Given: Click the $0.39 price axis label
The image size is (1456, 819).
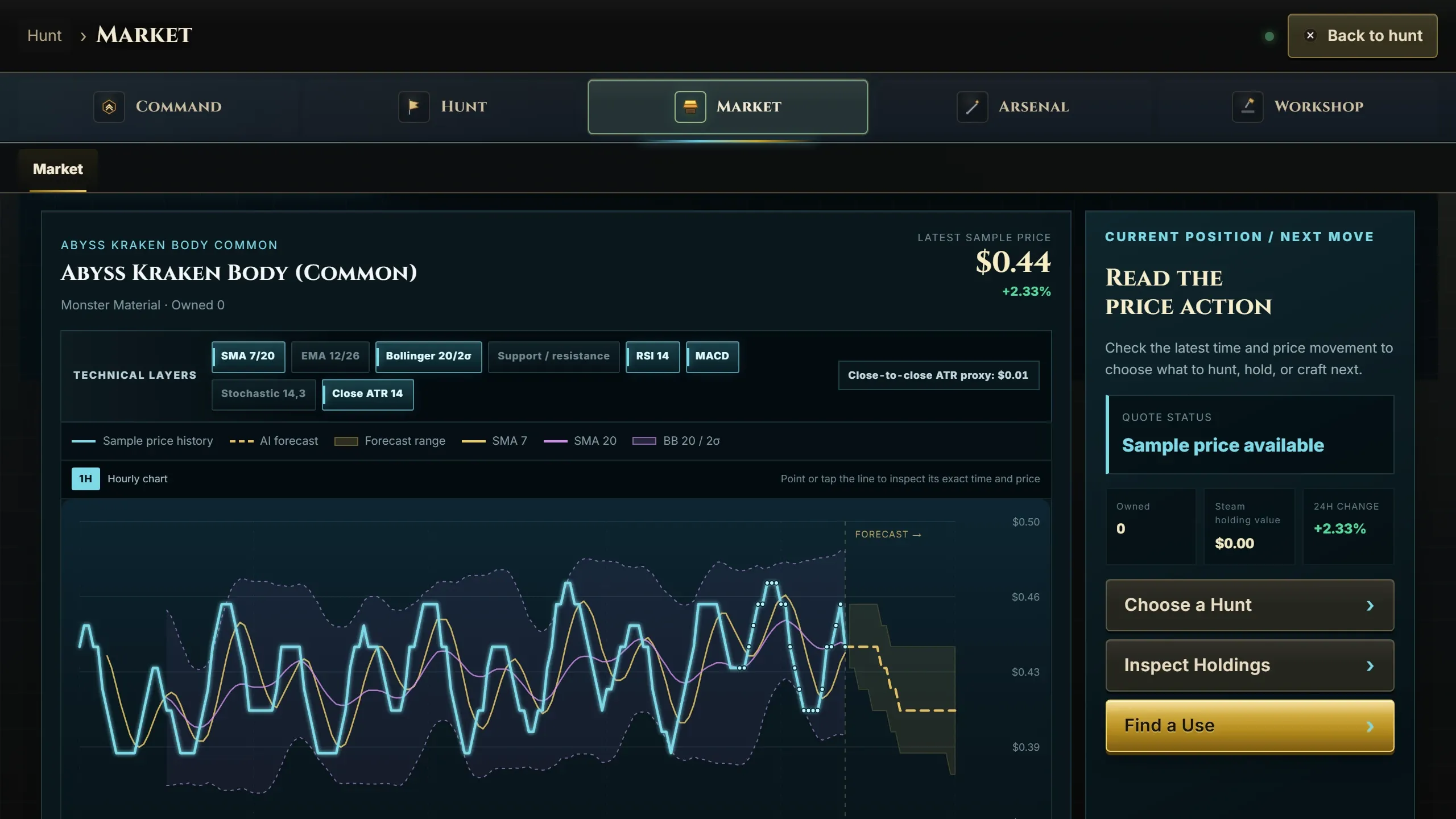Looking at the screenshot, I should (1025, 747).
